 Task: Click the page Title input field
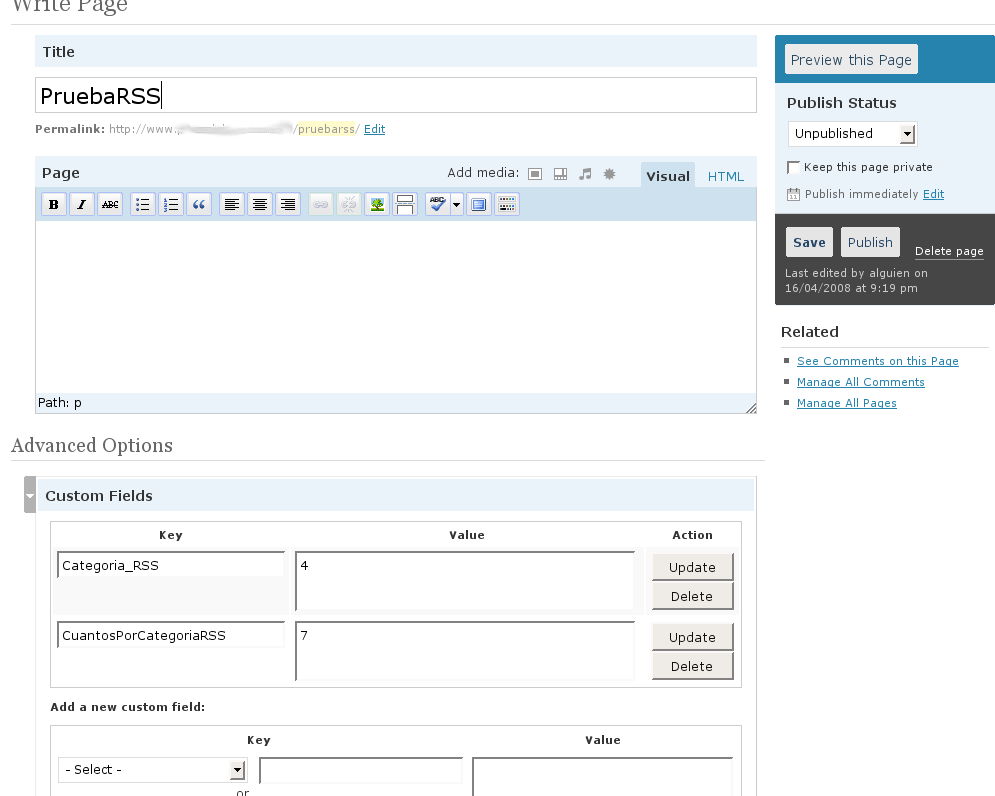coord(395,96)
